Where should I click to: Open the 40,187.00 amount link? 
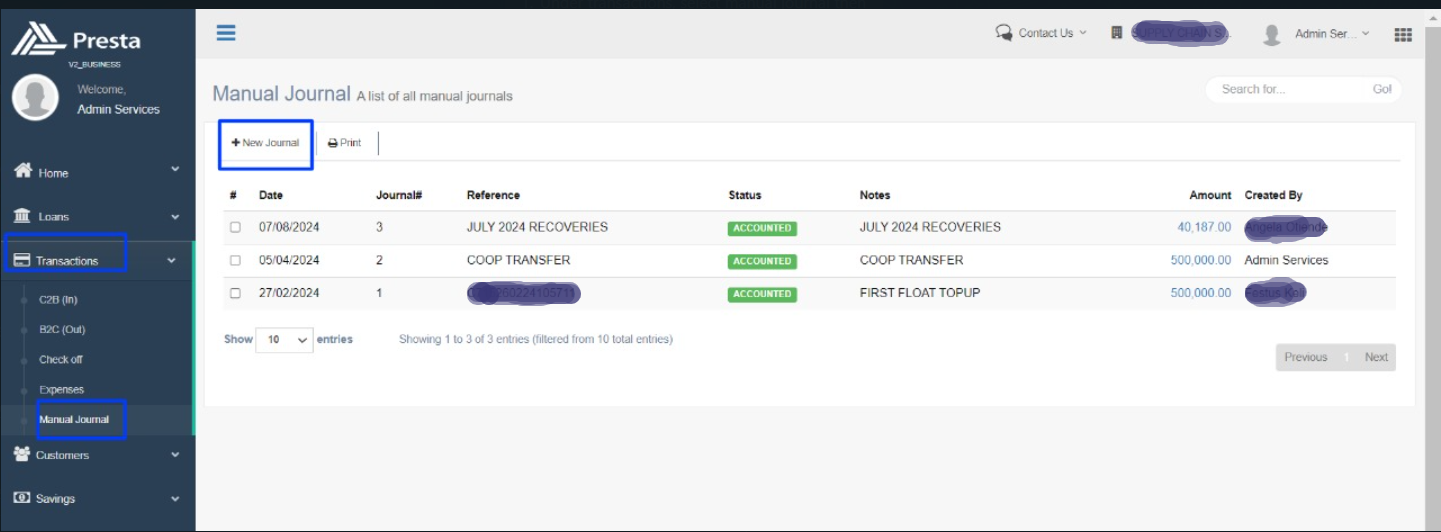(1204, 227)
